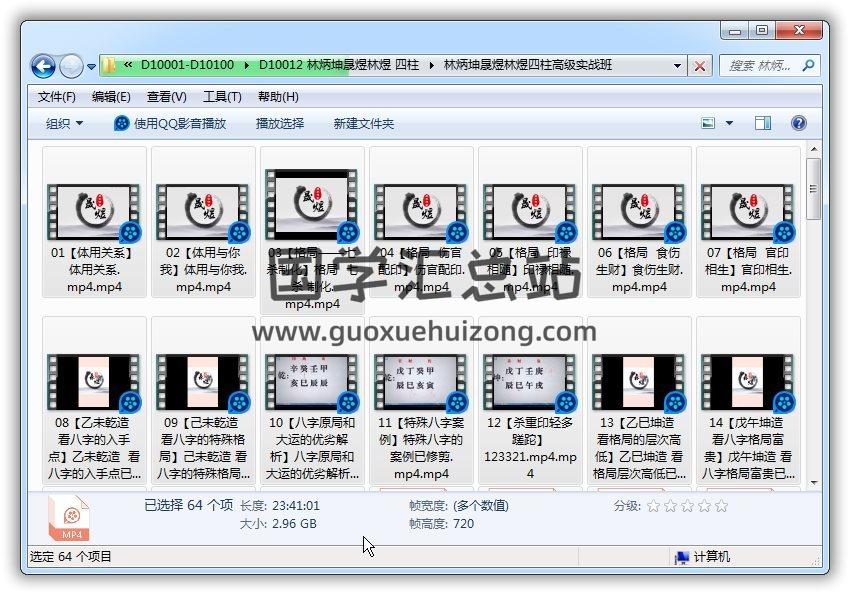Click the QQ影音 film reel toolbar icon
Image resolution: width=850 pixels, height=595 pixels.
121,124
